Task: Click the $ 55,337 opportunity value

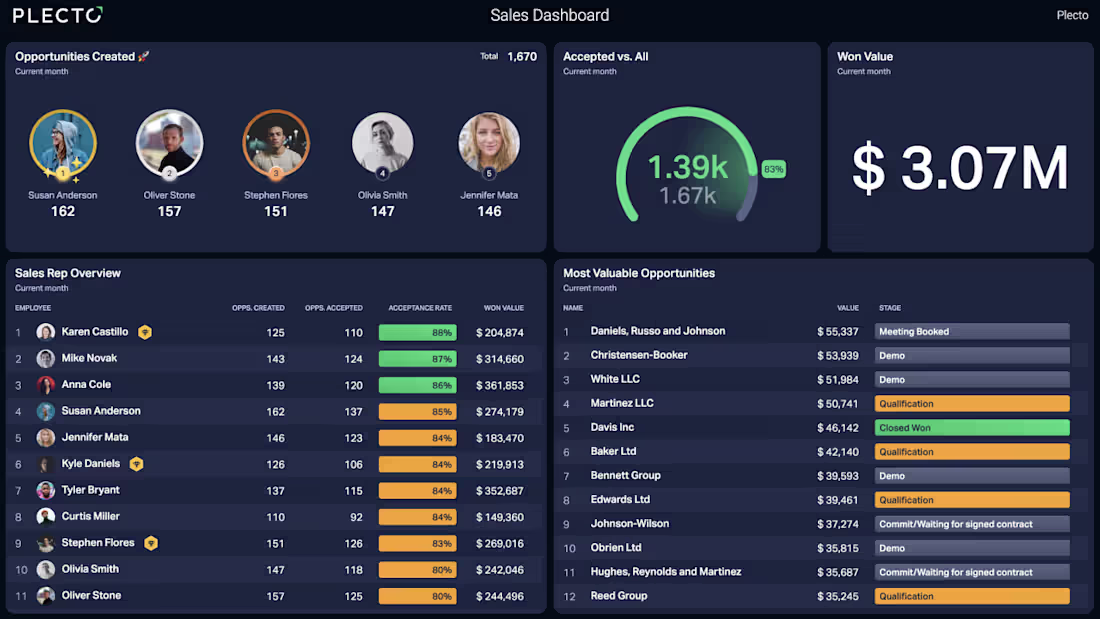Action: pyautogui.click(x=838, y=331)
